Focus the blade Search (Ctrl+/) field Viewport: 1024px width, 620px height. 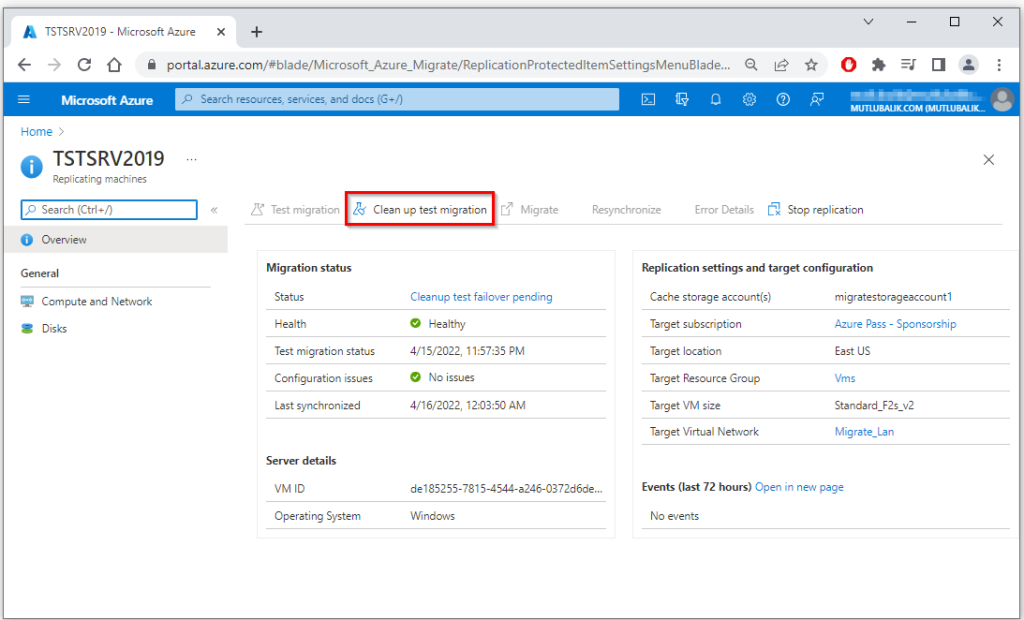tap(109, 210)
